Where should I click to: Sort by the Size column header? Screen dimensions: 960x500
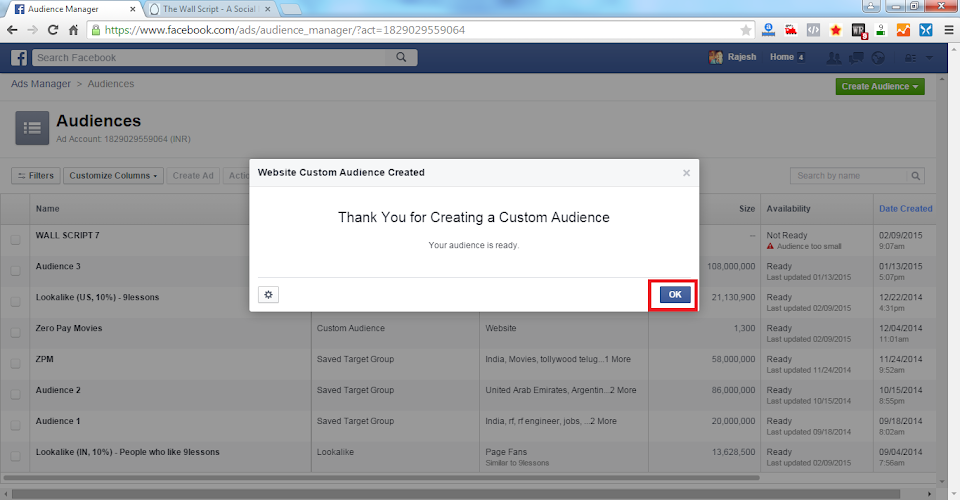pyautogui.click(x=747, y=209)
